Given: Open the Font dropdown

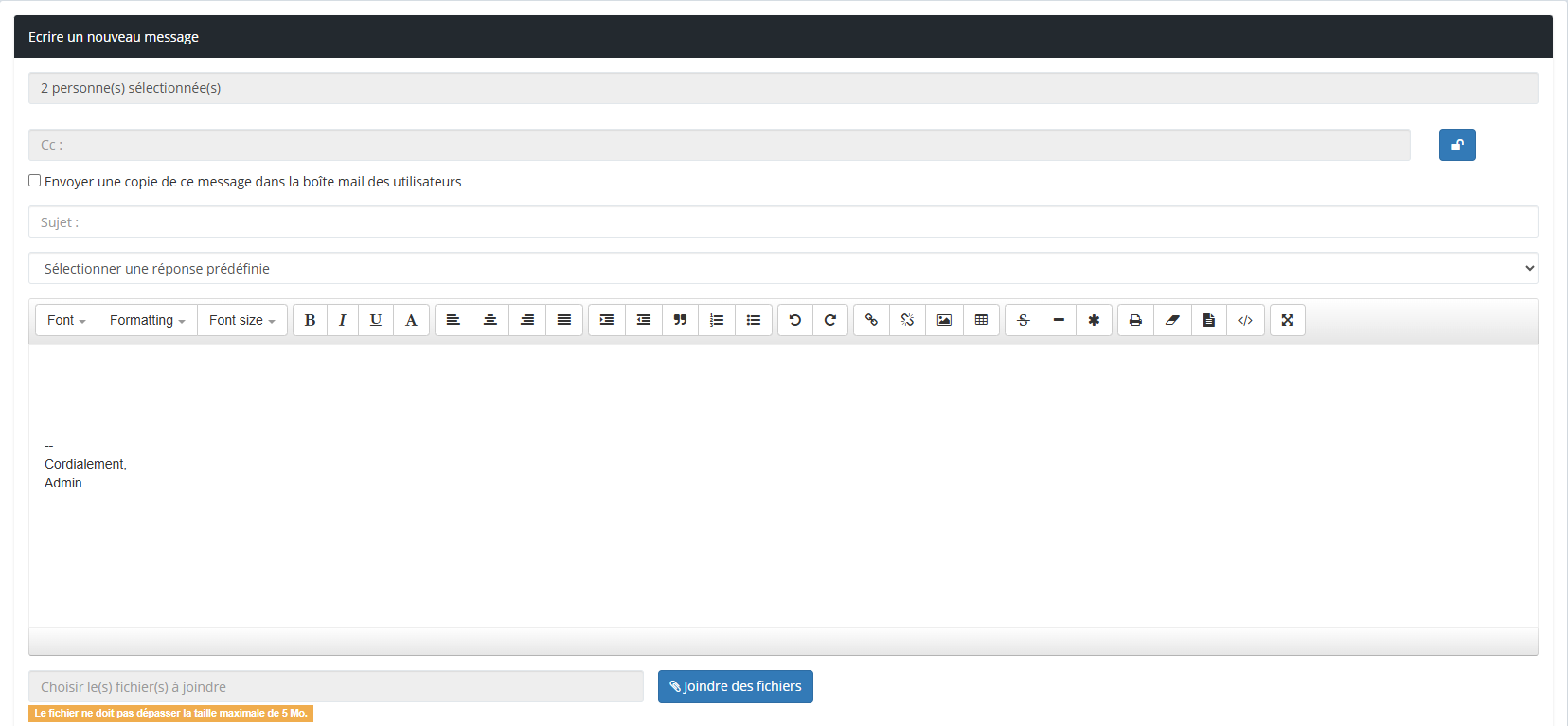Looking at the screenshot, I should click(66, 320).
